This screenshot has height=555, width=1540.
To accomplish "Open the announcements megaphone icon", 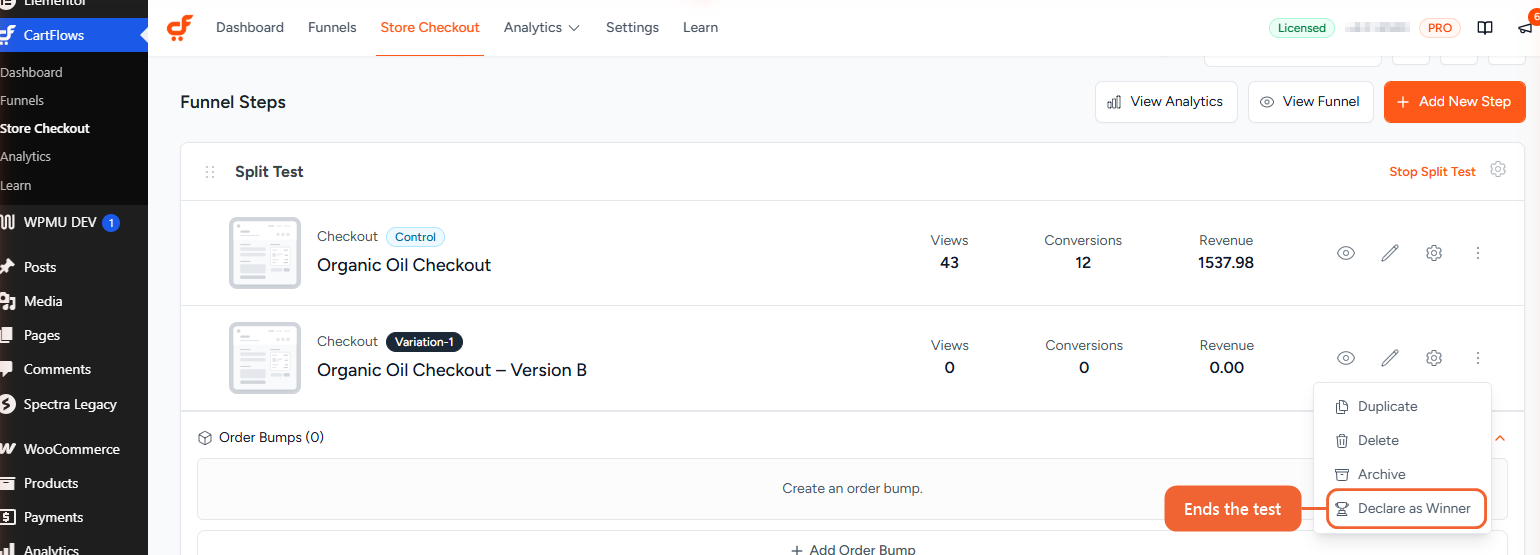I will click(1525, 28).
